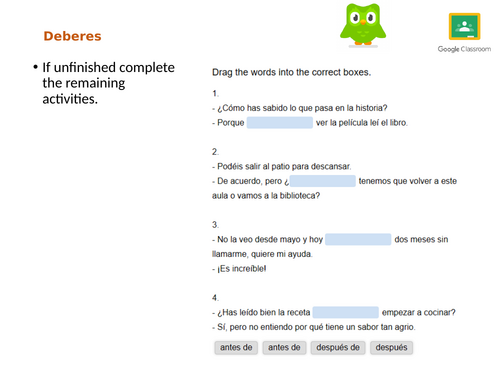500x375 pixels.
Task: Pick the 'después' word chip
Action: [x=391, y=348]
